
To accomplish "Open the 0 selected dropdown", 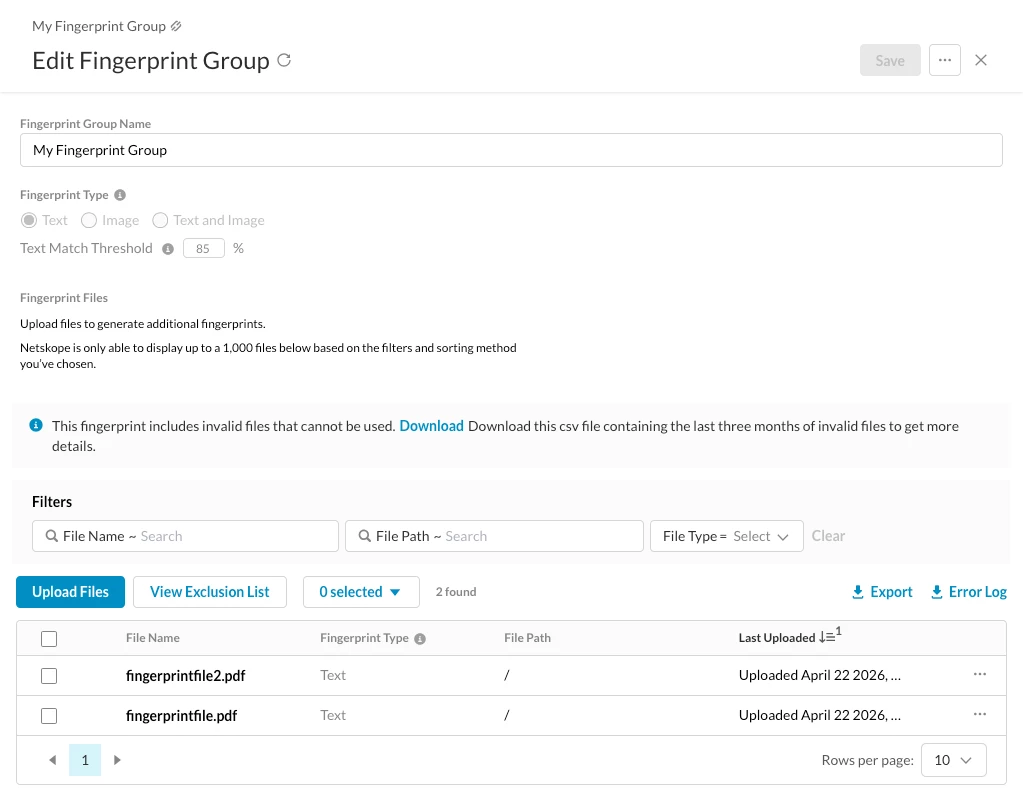I will tap(361, 592).
